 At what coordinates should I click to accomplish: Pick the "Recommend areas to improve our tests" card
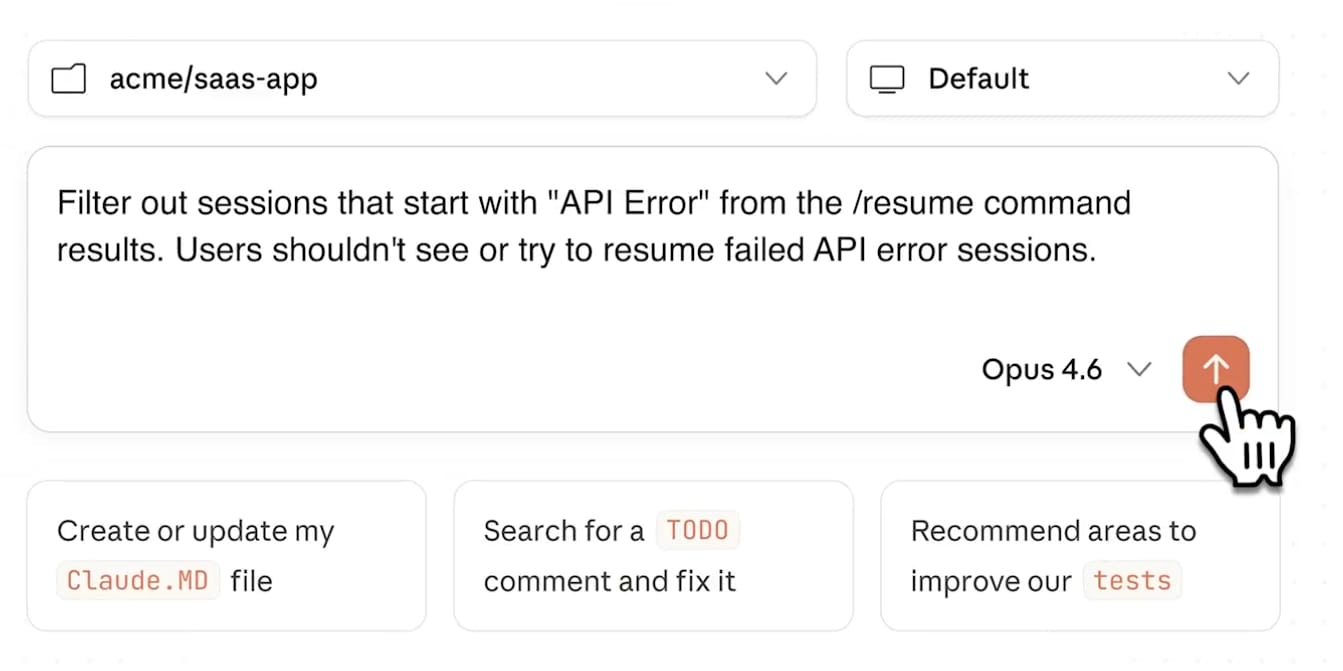click(x=1079, y=556)
